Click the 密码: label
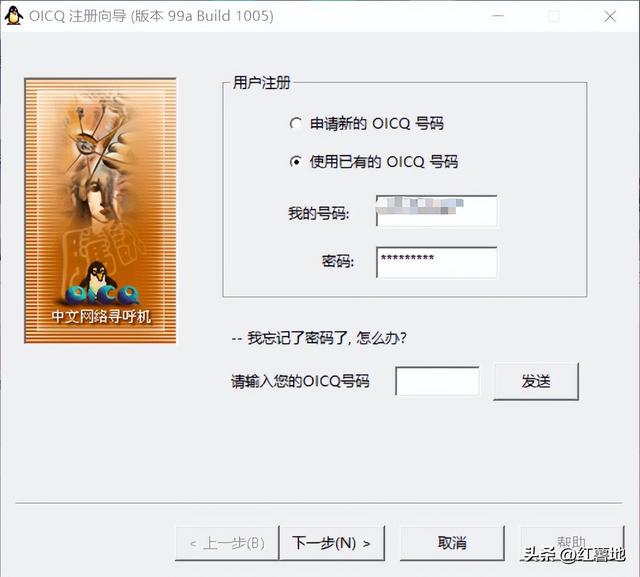 click(x=337, y=261)
